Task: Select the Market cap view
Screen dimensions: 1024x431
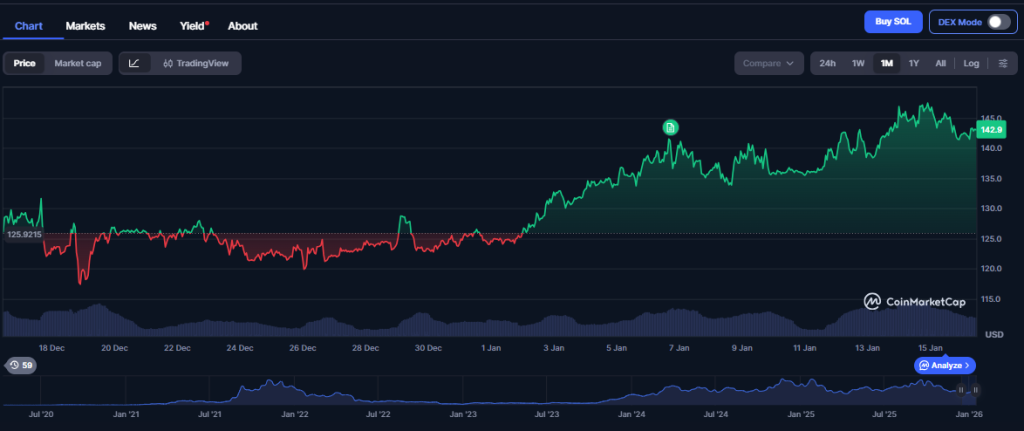Action: point(78,63)
